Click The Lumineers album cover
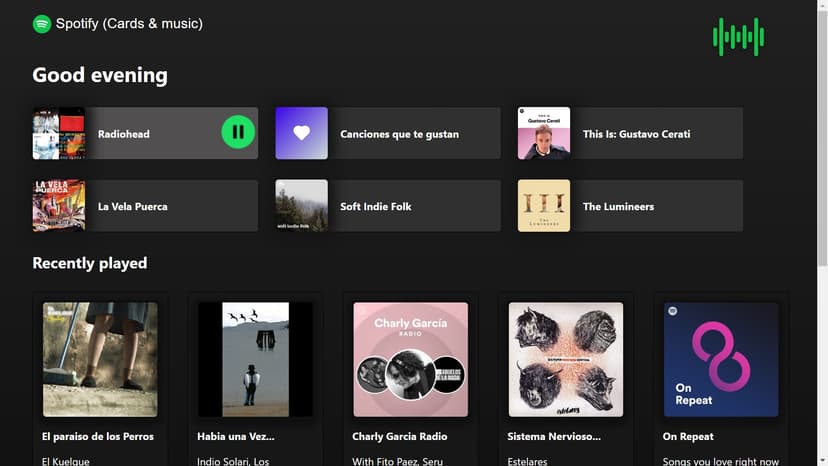 pyautogui.click(x=544, y=206)
